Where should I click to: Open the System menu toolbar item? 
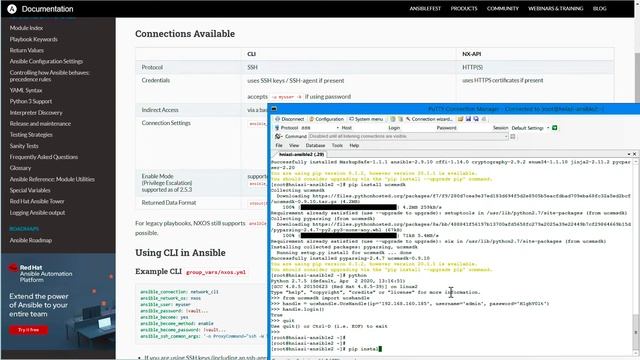pos(366,119)
